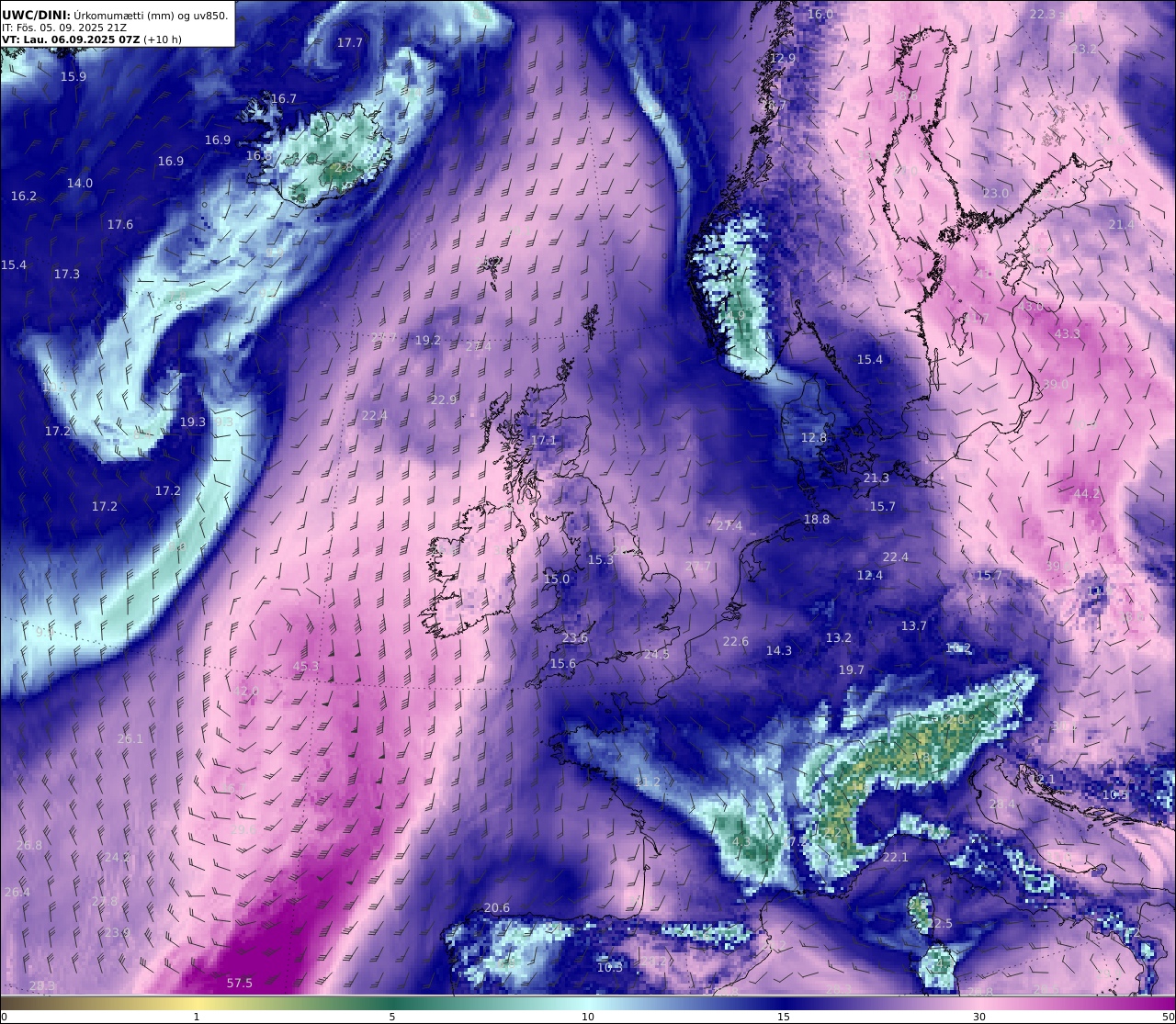Click the 24.5 value on the map
This screenshot has width=1176, height=1024.
pos(656,655)
